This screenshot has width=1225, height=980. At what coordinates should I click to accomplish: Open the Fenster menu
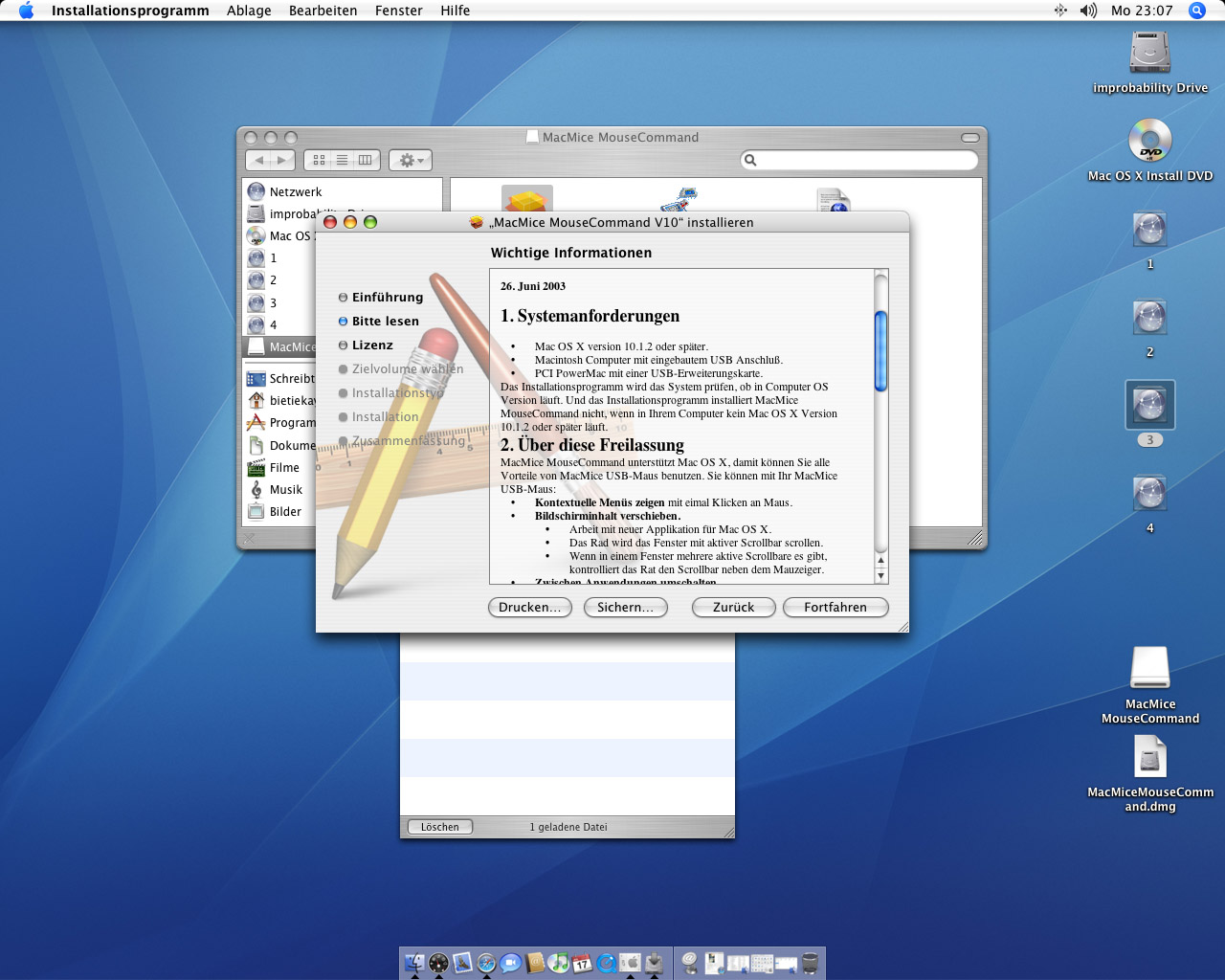(x=398, y=11)
